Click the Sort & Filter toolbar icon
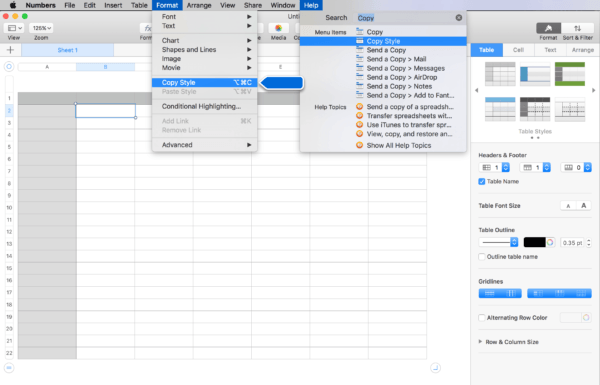 click(577, 28)
